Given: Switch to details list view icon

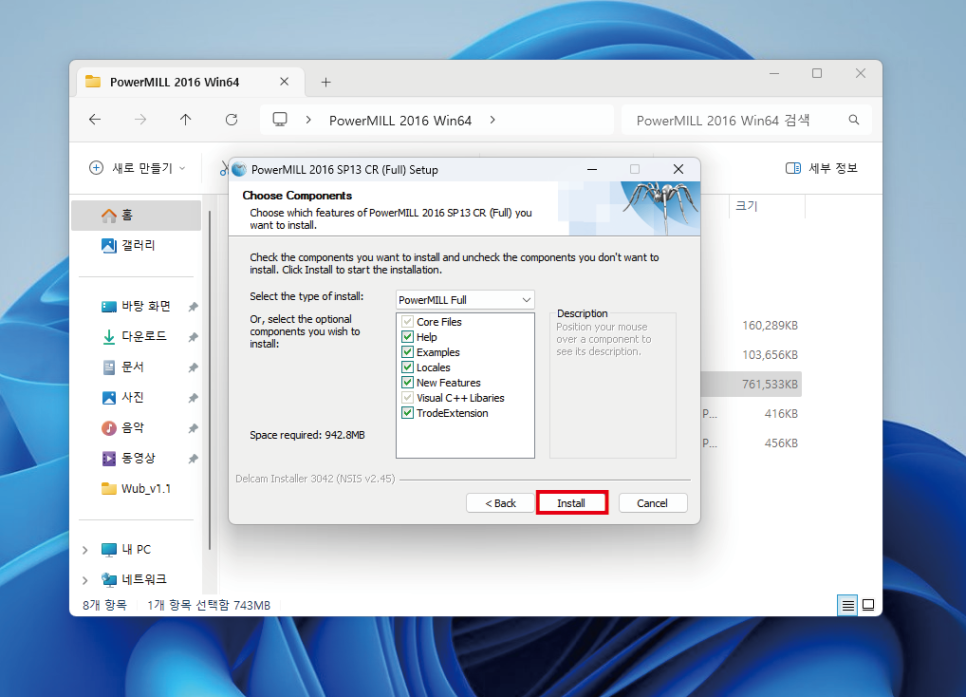Looking at the screenshot, I should [848, 605].
